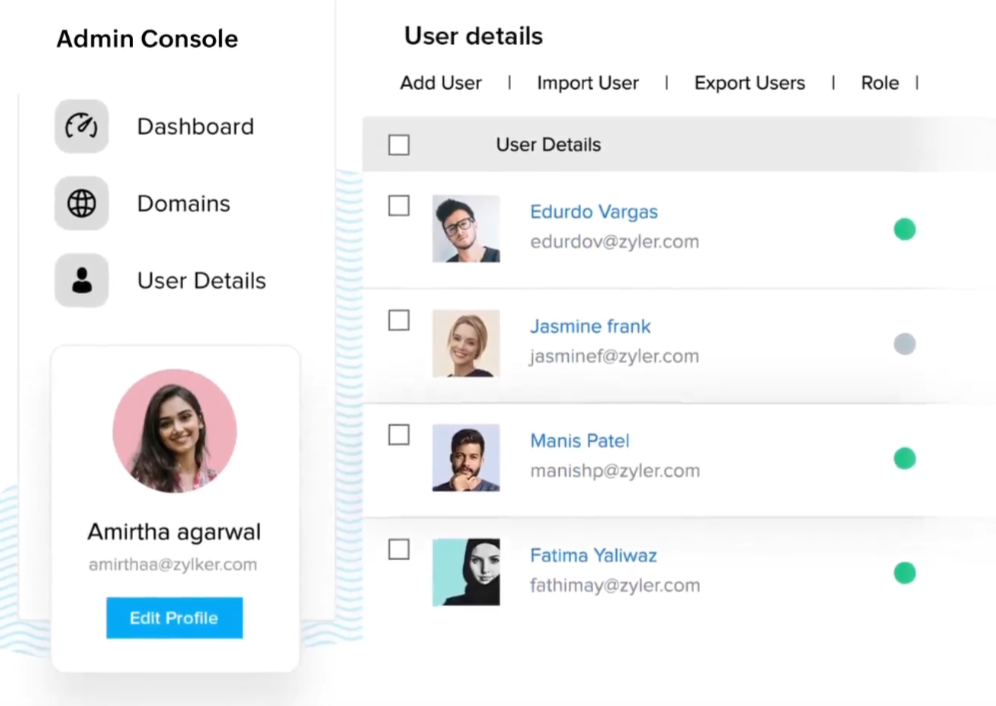The width and height of the screenshot is (996, 706).
Task: Open the Role menu option
Action: pyautogui.click(x=880, y=83)
